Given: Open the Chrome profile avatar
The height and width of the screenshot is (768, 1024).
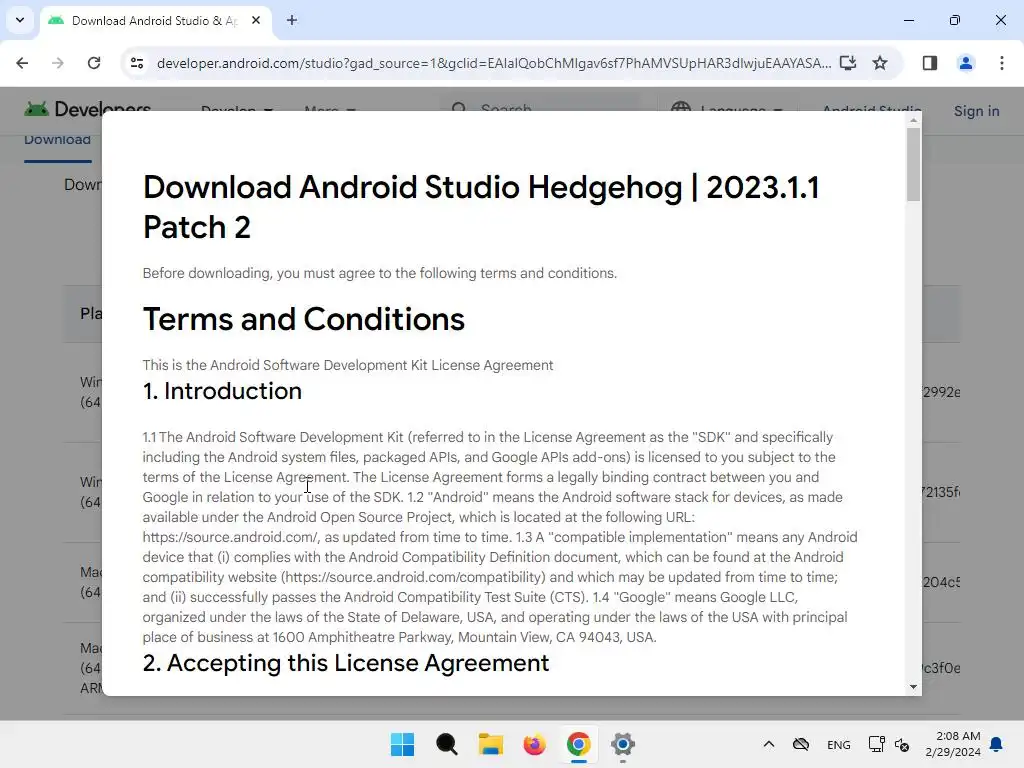Looking at the screenshot, I should [966, 63].
